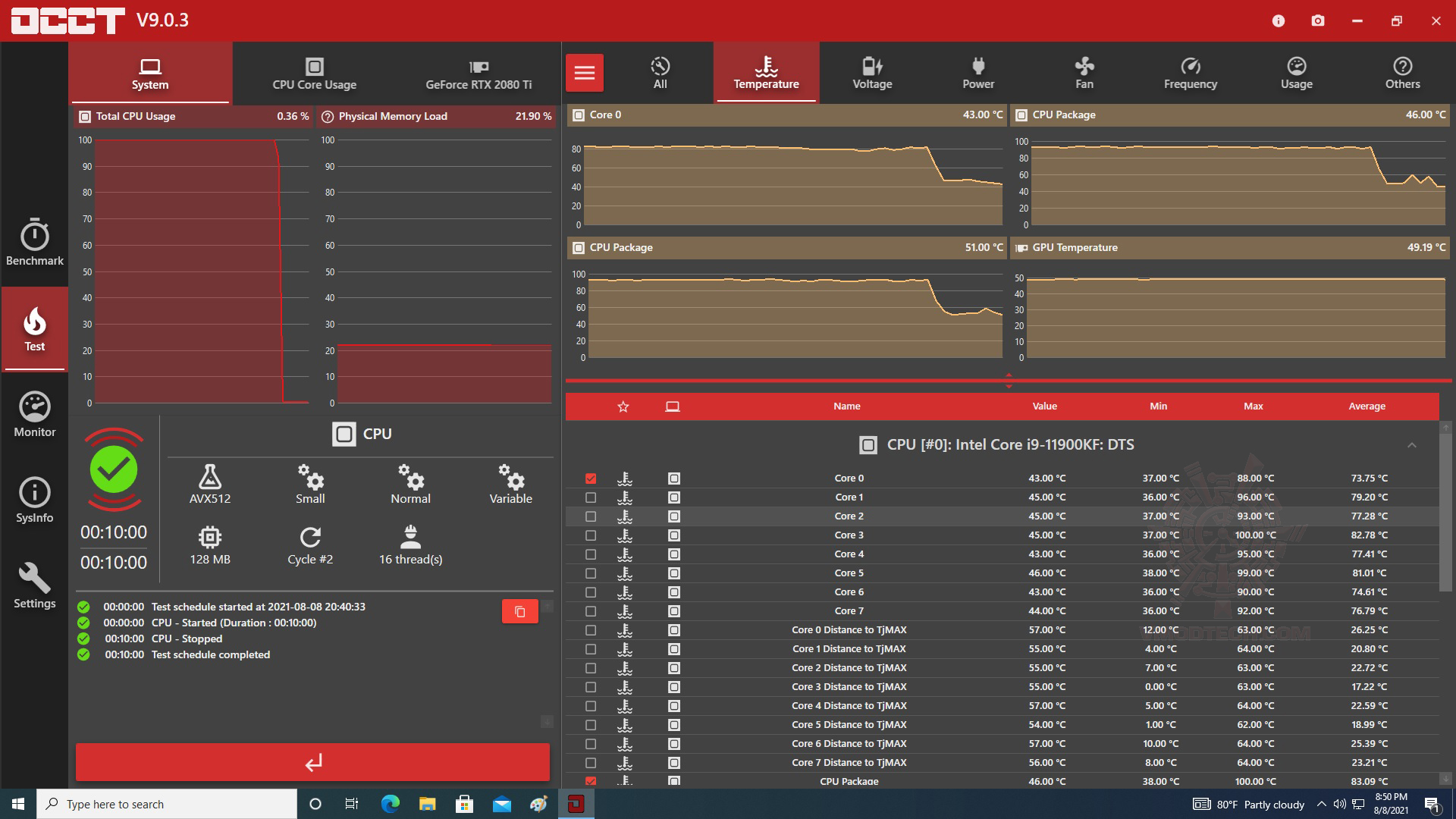Uncheck the Core 0 graph checkbox

[x=591, y=479]
